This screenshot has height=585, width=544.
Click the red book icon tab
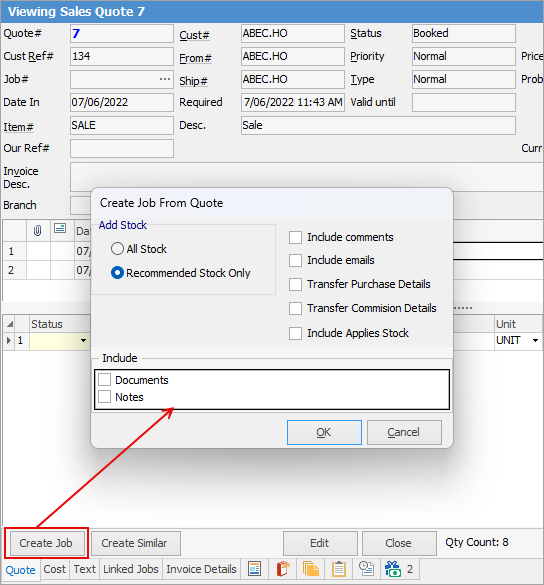(x=283, y=569)
